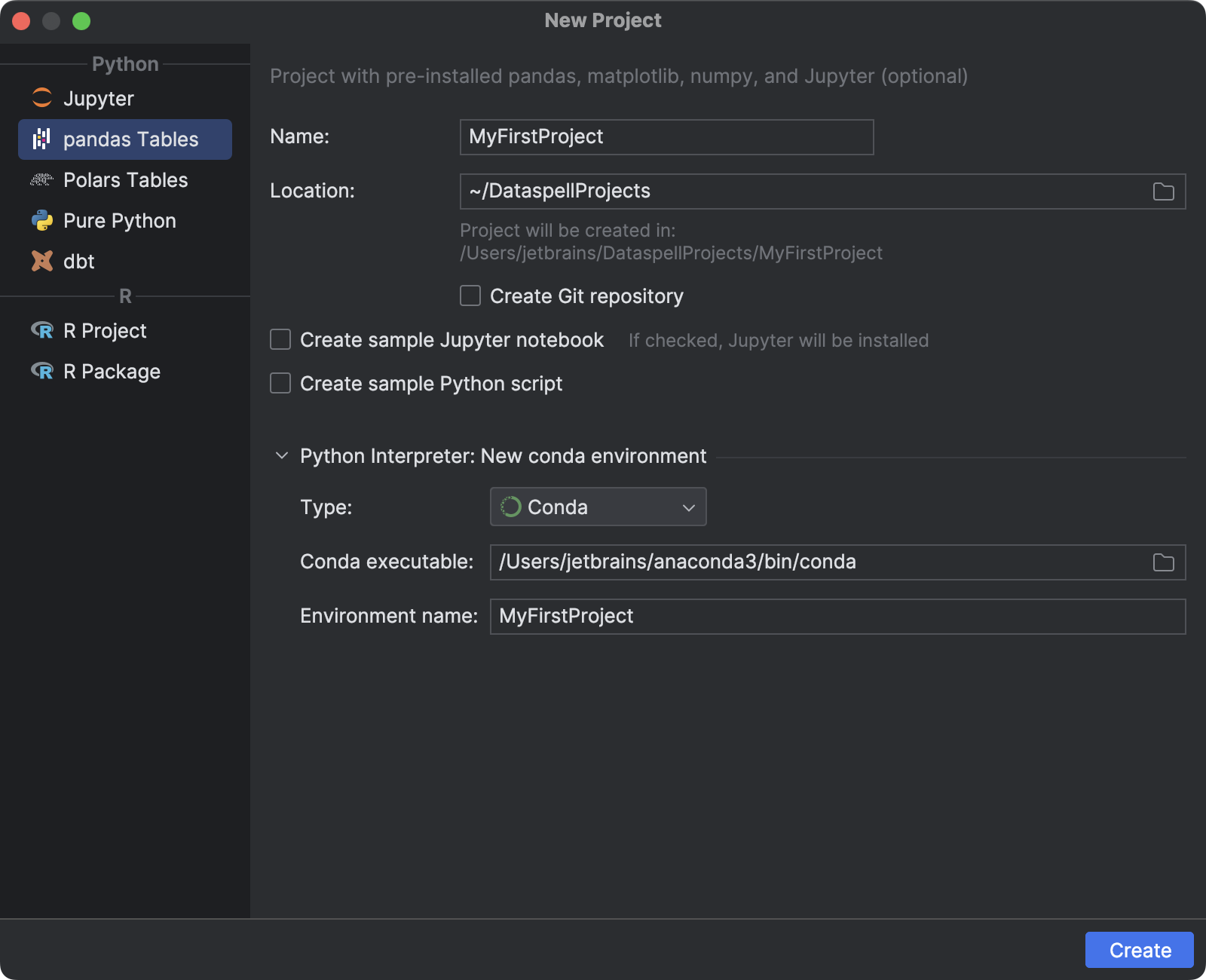This screenshot has width=1206, height=980.
Task: Click the R Project icon
Action: pos(42,330)
